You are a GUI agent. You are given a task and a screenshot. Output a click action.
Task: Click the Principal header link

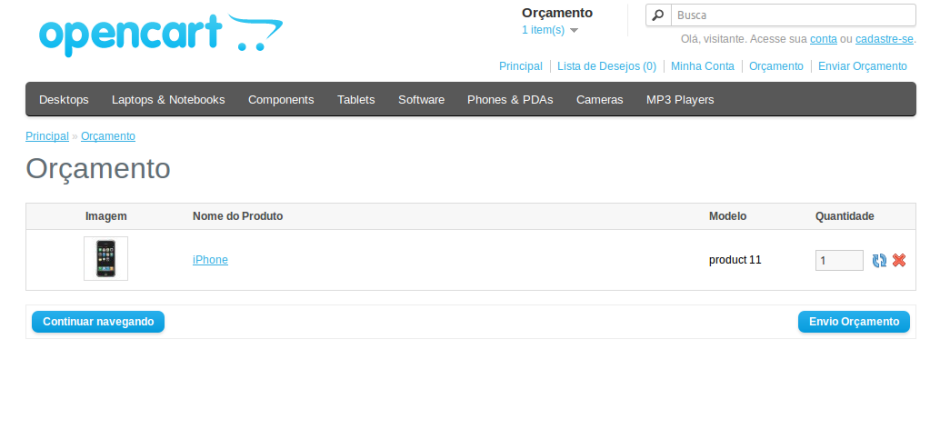click(x=521, y=67)
